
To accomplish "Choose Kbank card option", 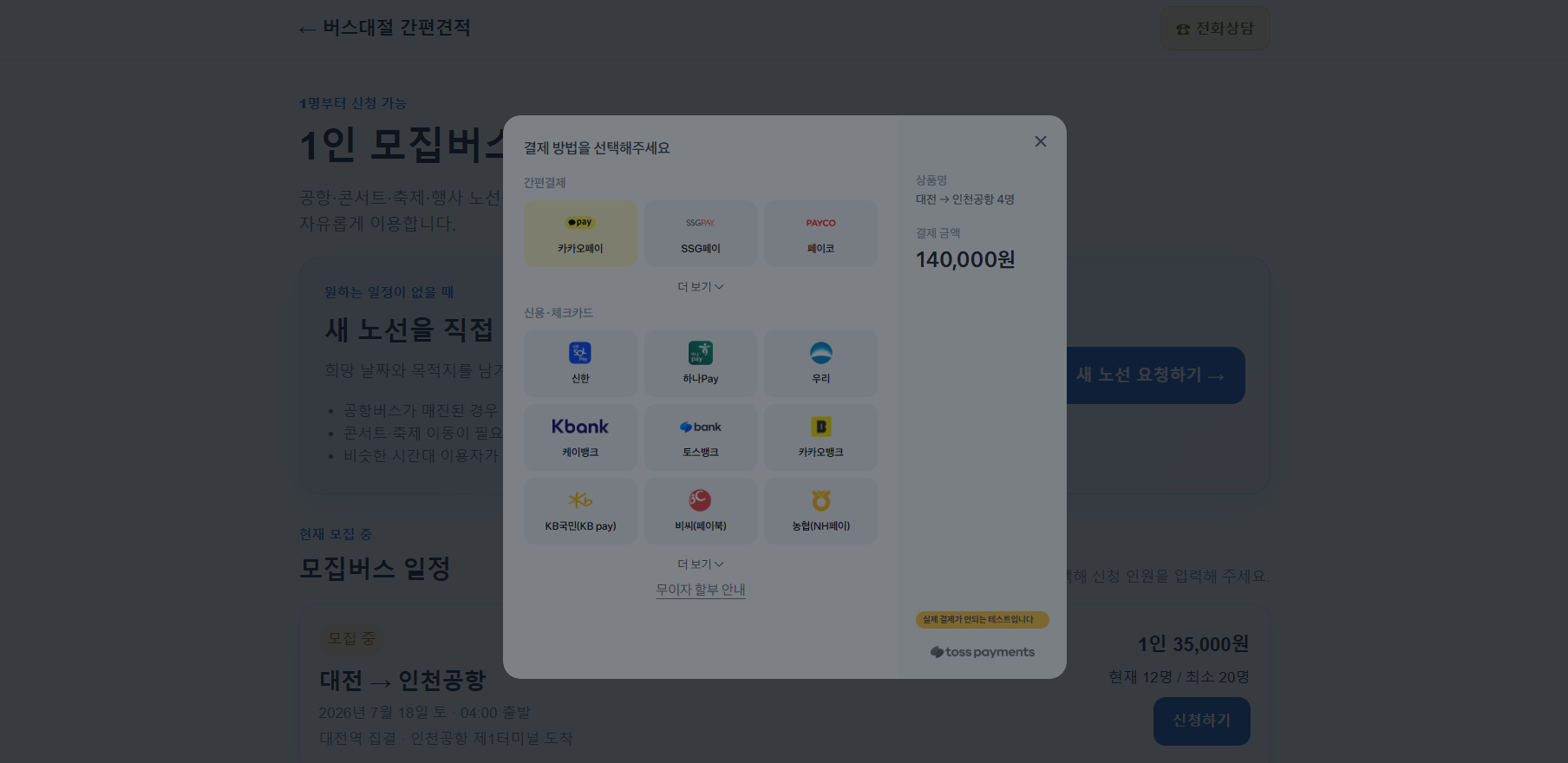I will click(580, 437).
